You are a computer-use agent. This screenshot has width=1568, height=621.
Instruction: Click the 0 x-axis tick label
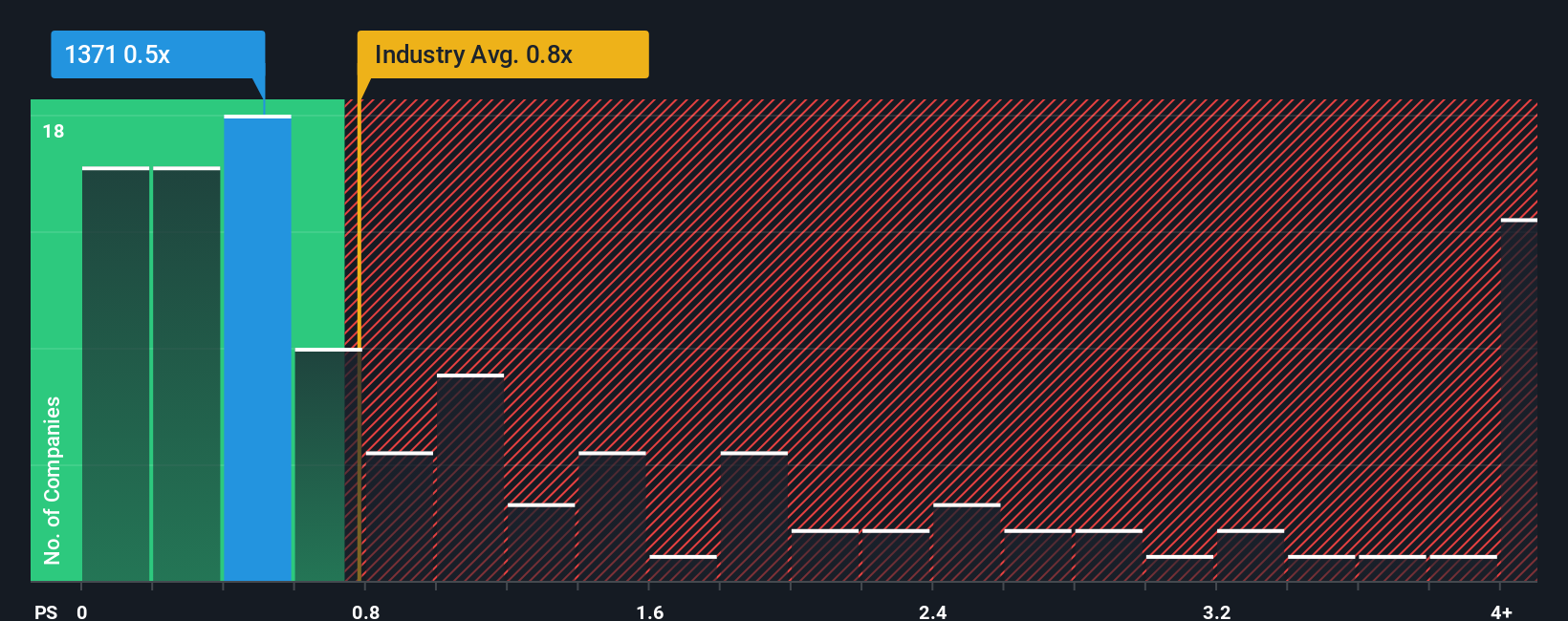(82, 611)
